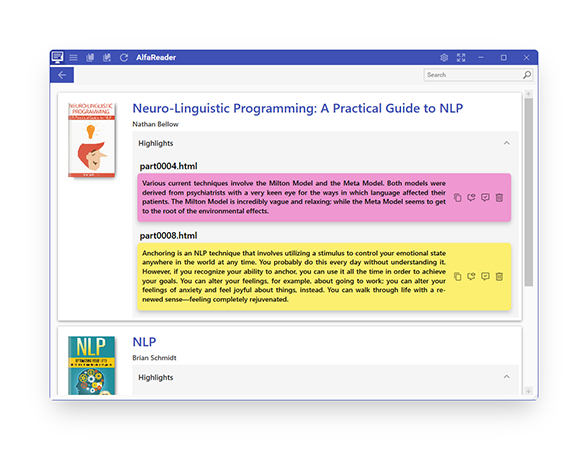Open the Neuro-Linguistic Programming book title

pos(298,108)
